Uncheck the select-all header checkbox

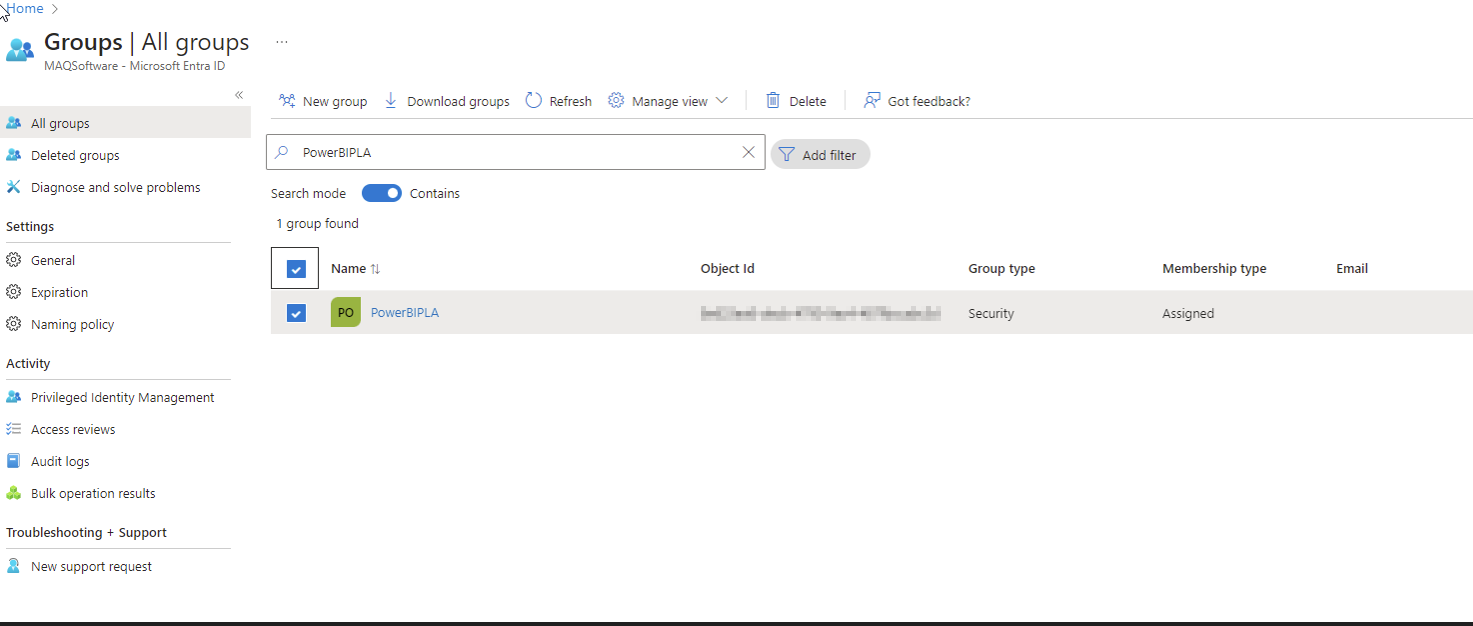[296, 269]
